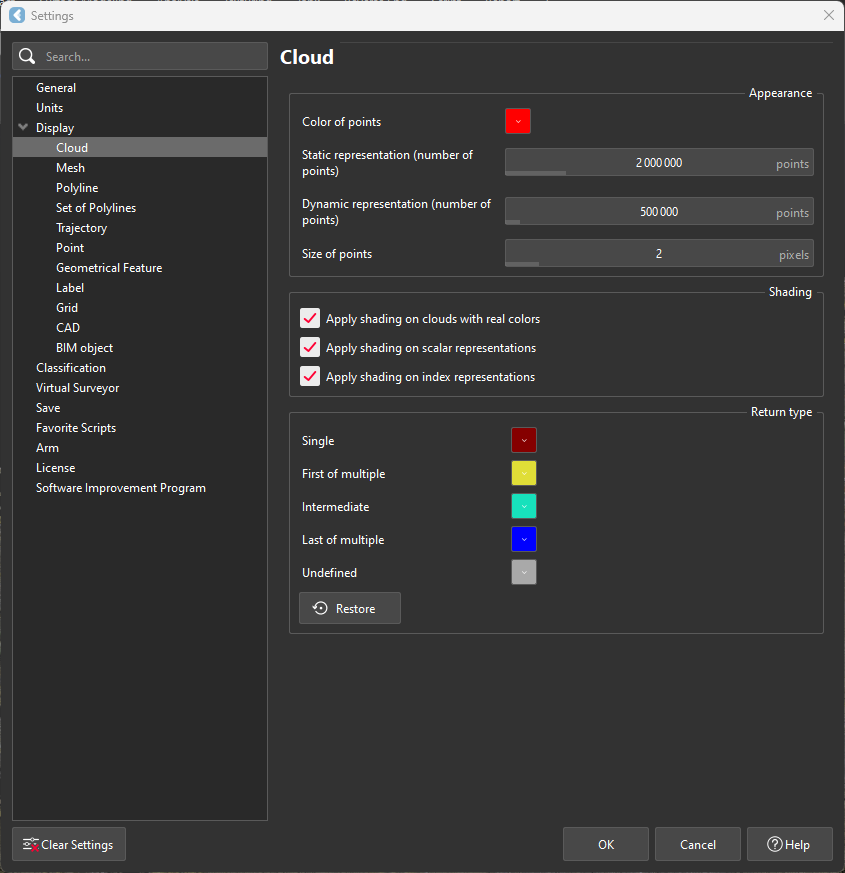Open the Classification settings page
Image resolution: width=845 pixels, height=873 pixels.
pyautogui.click(x=70, y=368)
